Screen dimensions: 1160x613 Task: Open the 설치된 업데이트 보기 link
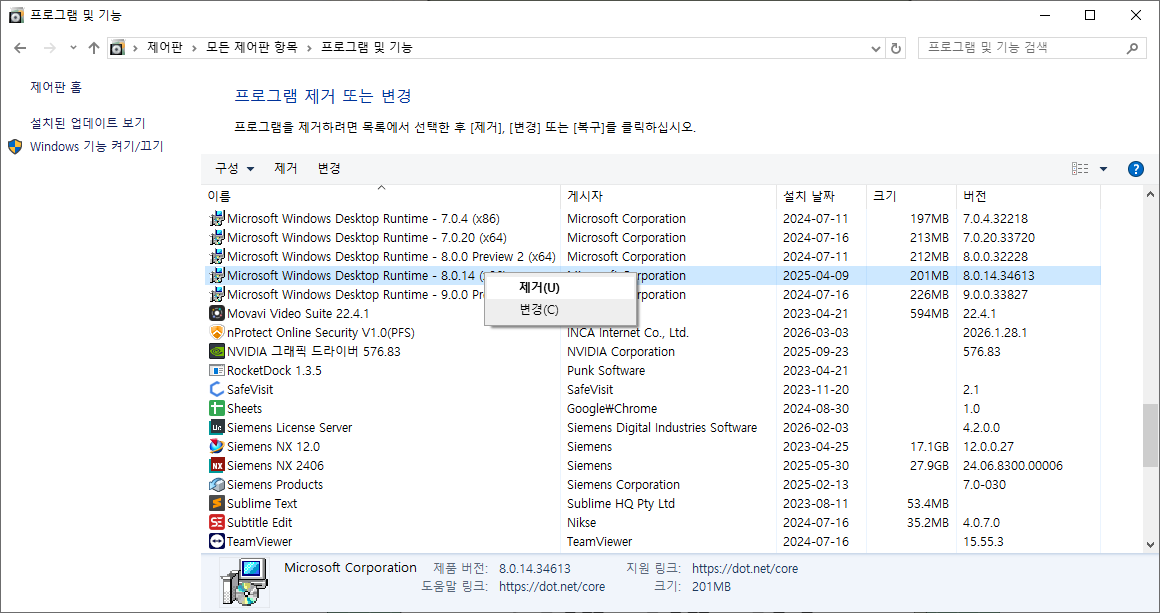[88, 123]
